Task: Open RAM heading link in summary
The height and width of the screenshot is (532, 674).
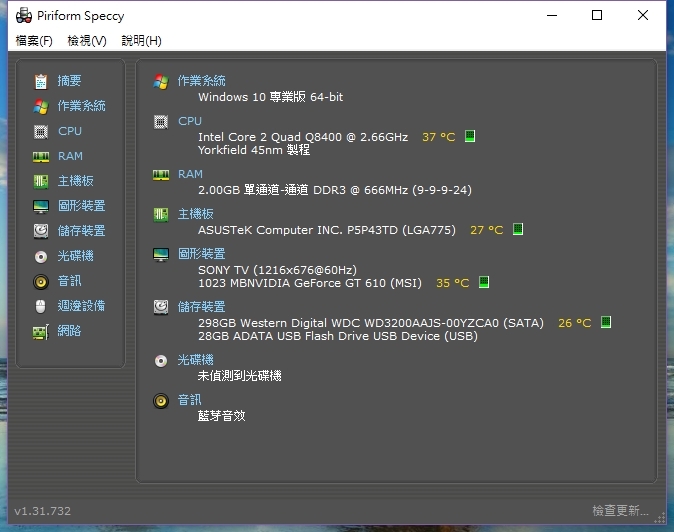Action: pos(190,174)
